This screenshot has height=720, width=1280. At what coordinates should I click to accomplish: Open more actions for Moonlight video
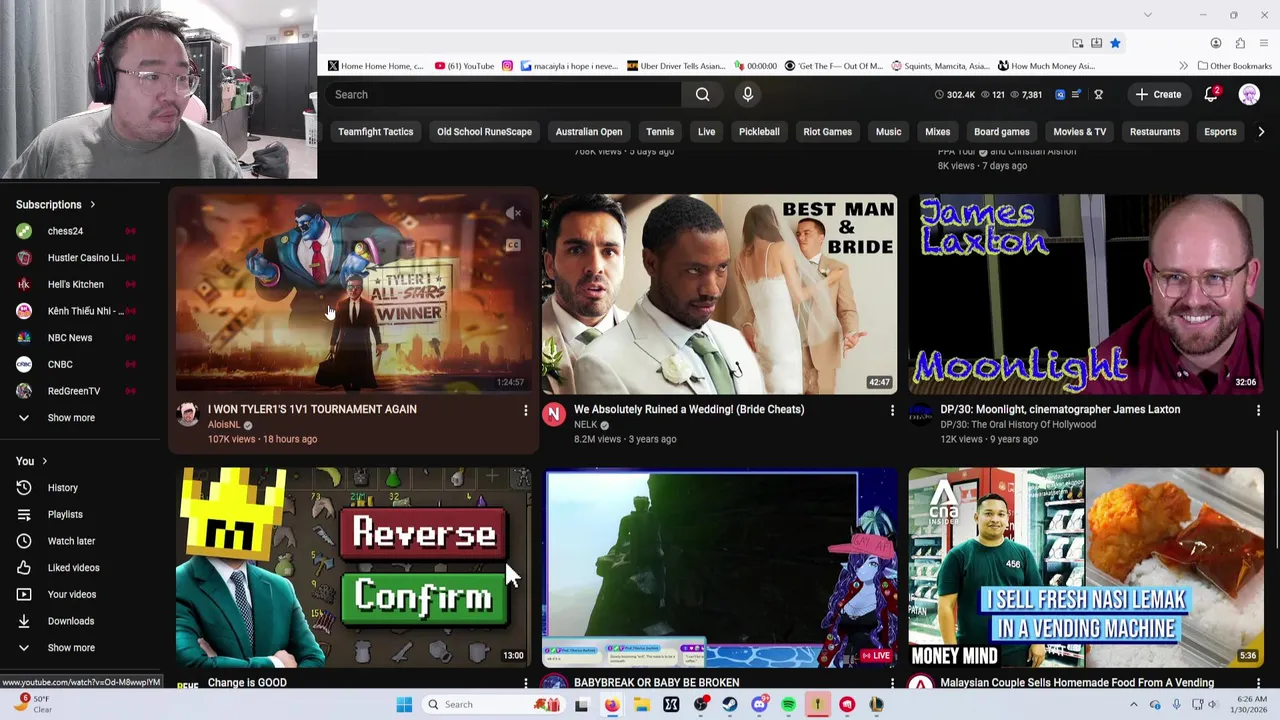(1258, 410)
